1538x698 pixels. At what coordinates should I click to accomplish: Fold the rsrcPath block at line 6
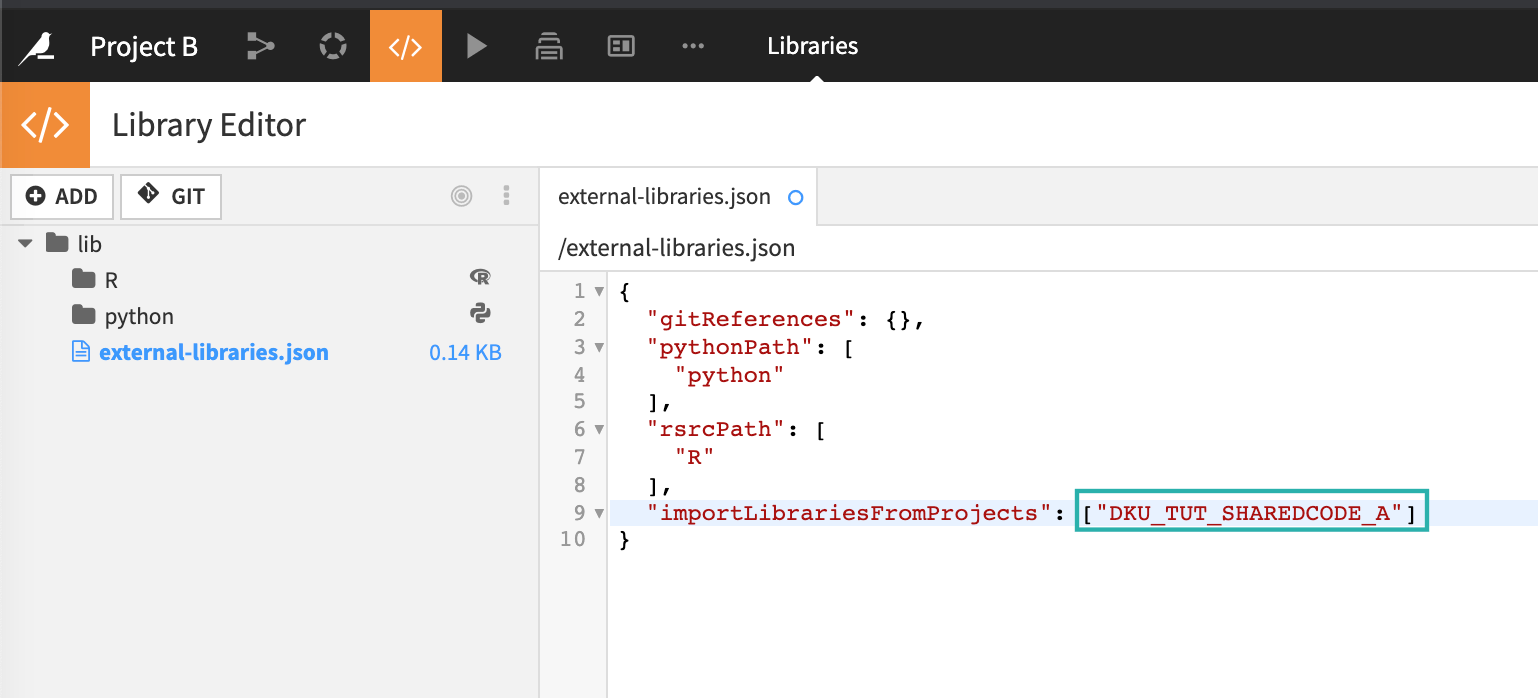pos(599,430)
